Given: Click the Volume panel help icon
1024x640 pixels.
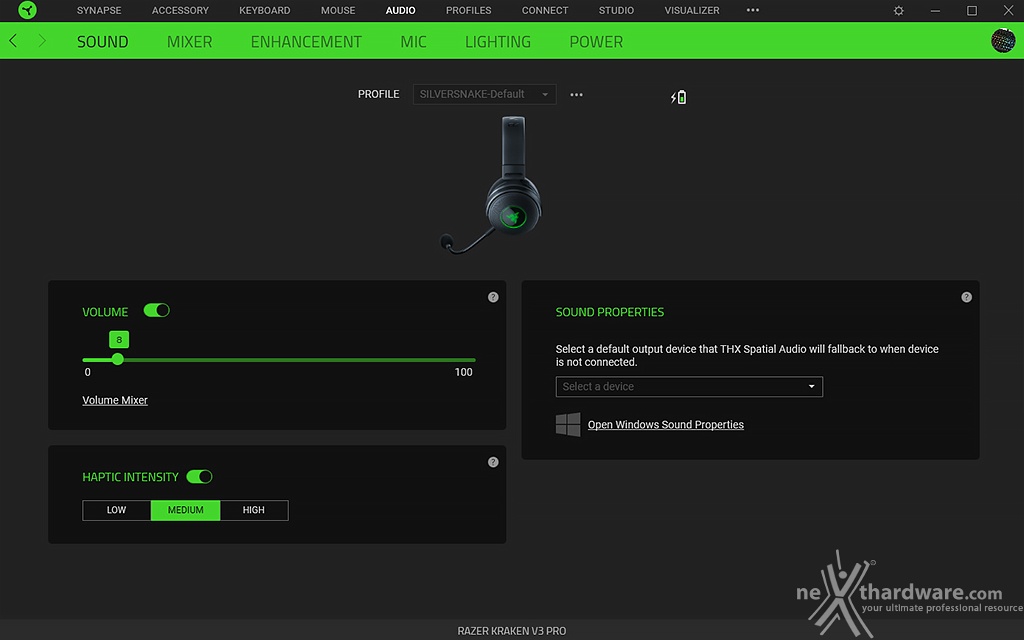Looking at the screenshot, I should [493, 297].
